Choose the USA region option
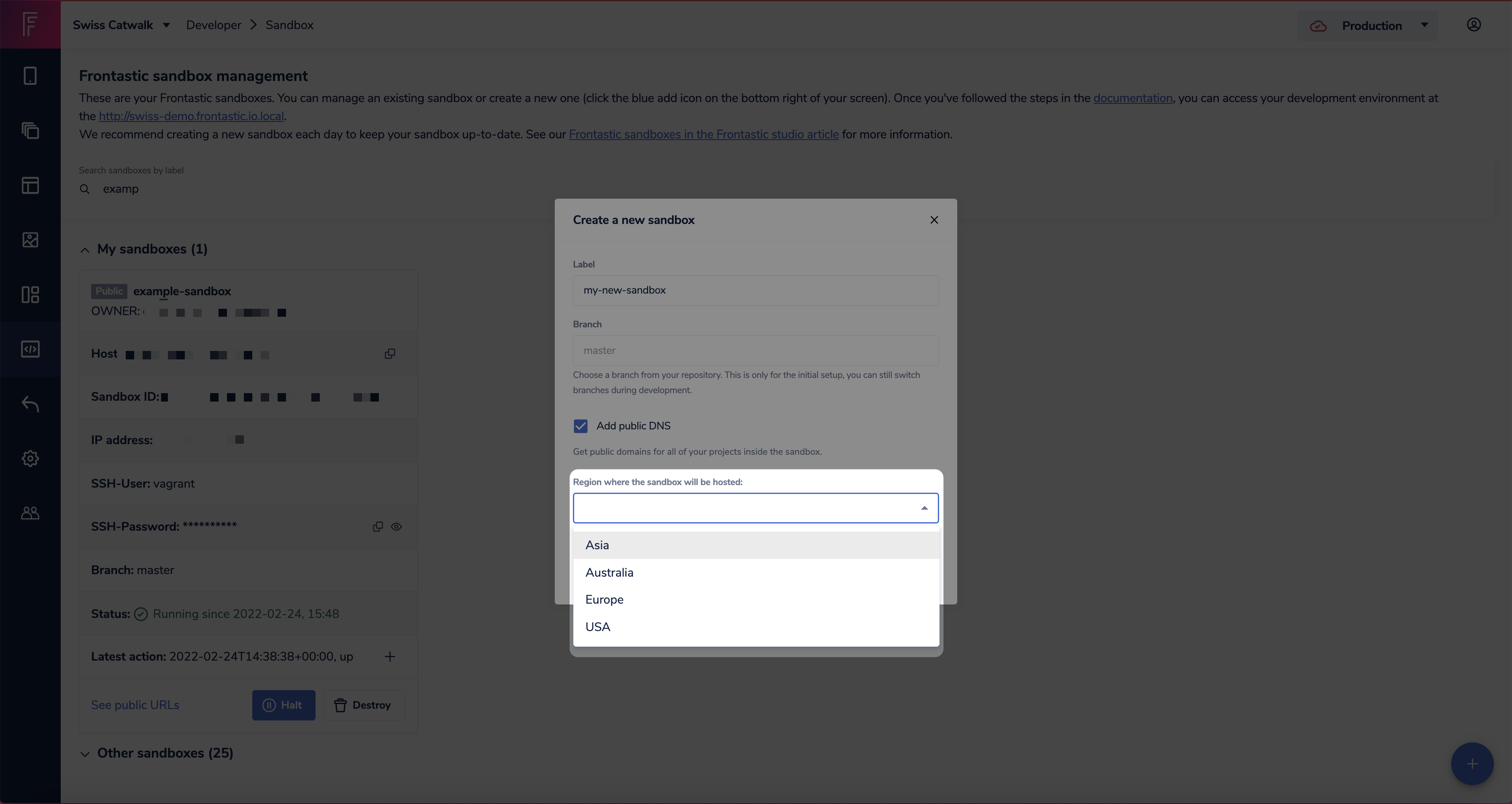Screen dimensions: 1512x804 [x=597, y=627]
